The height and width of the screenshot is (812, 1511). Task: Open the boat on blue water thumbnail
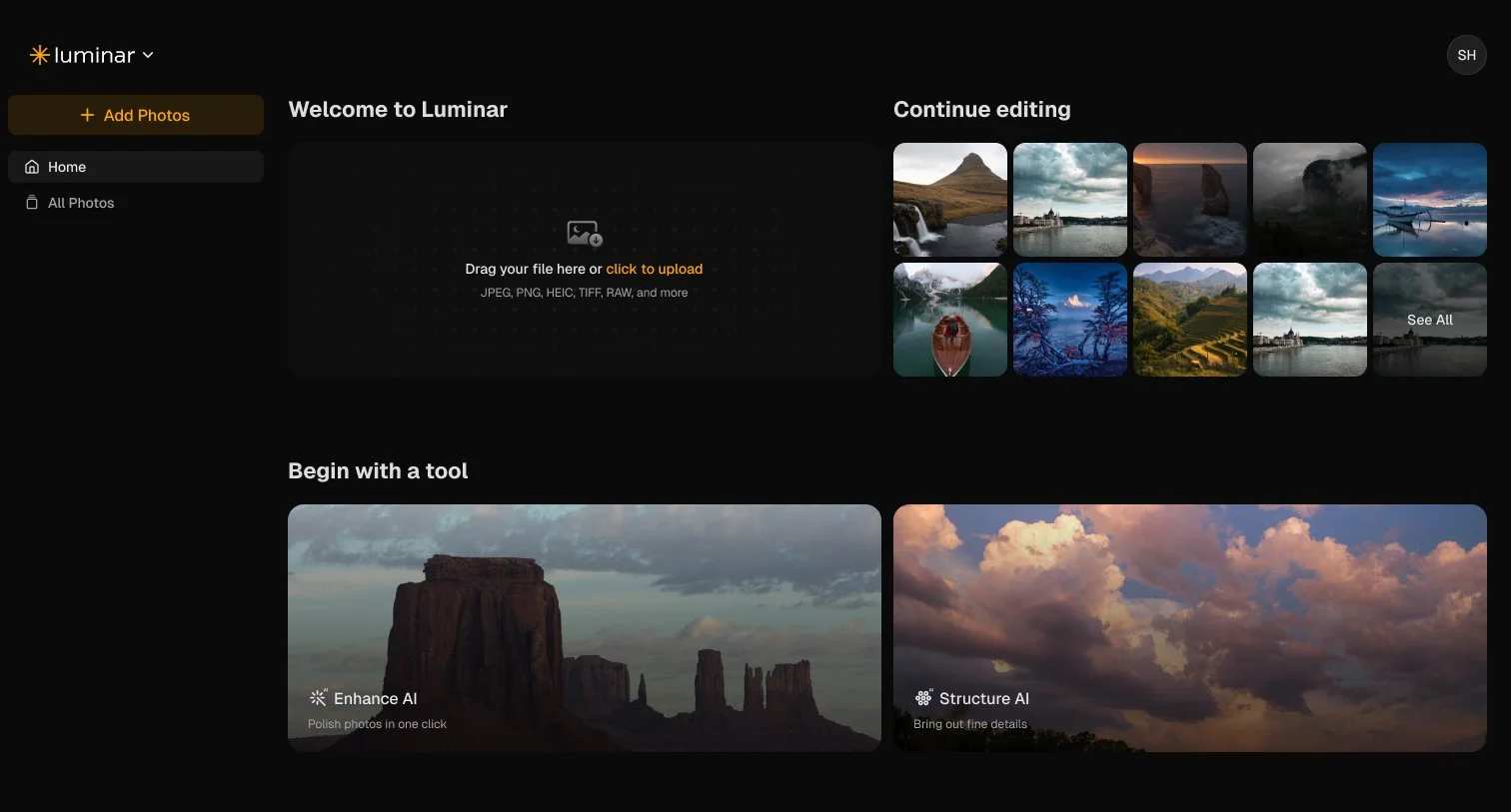click(1430, 200)
